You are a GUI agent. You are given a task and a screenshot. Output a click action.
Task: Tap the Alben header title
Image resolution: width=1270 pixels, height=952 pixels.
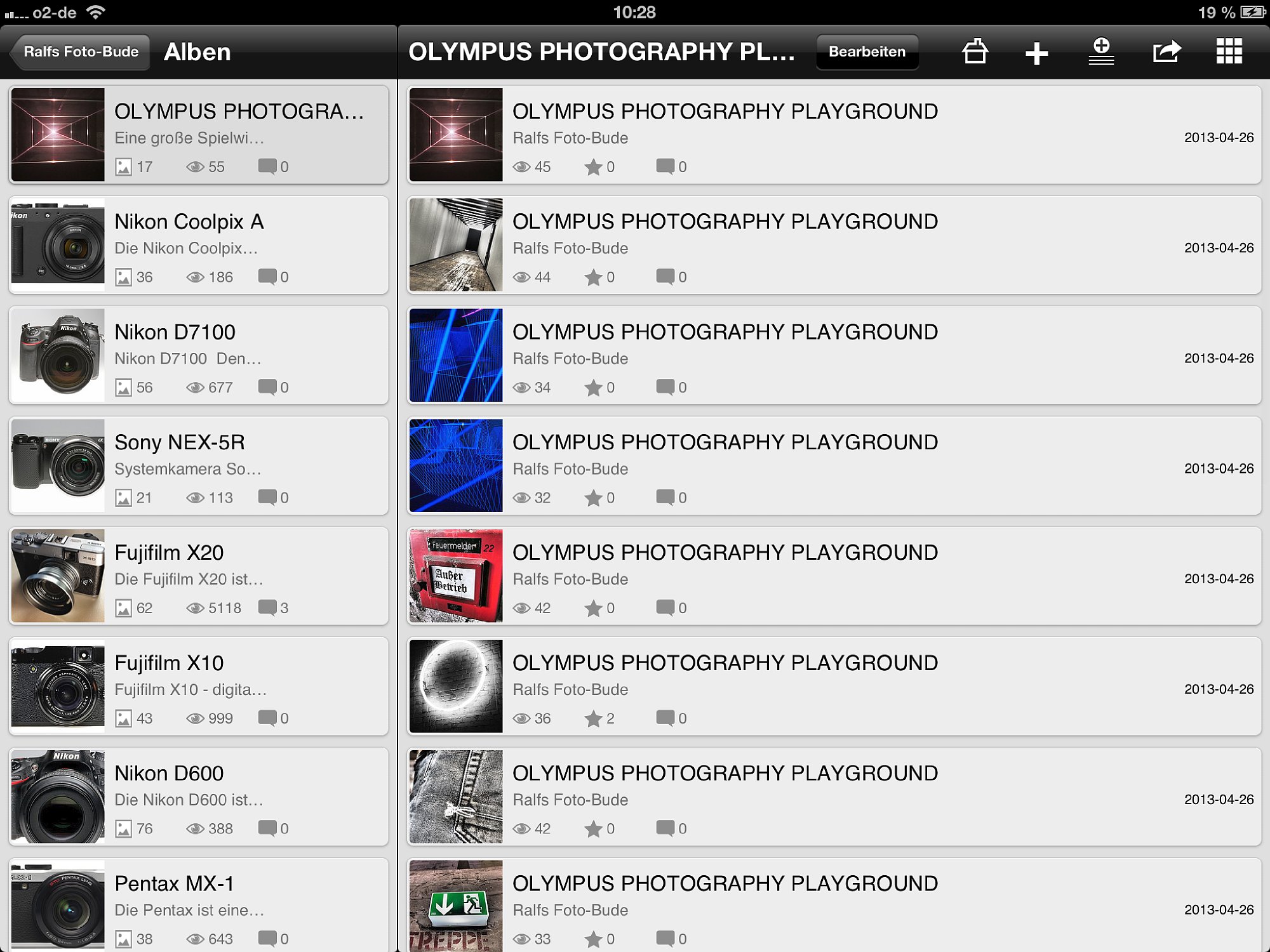click(197, 52)
